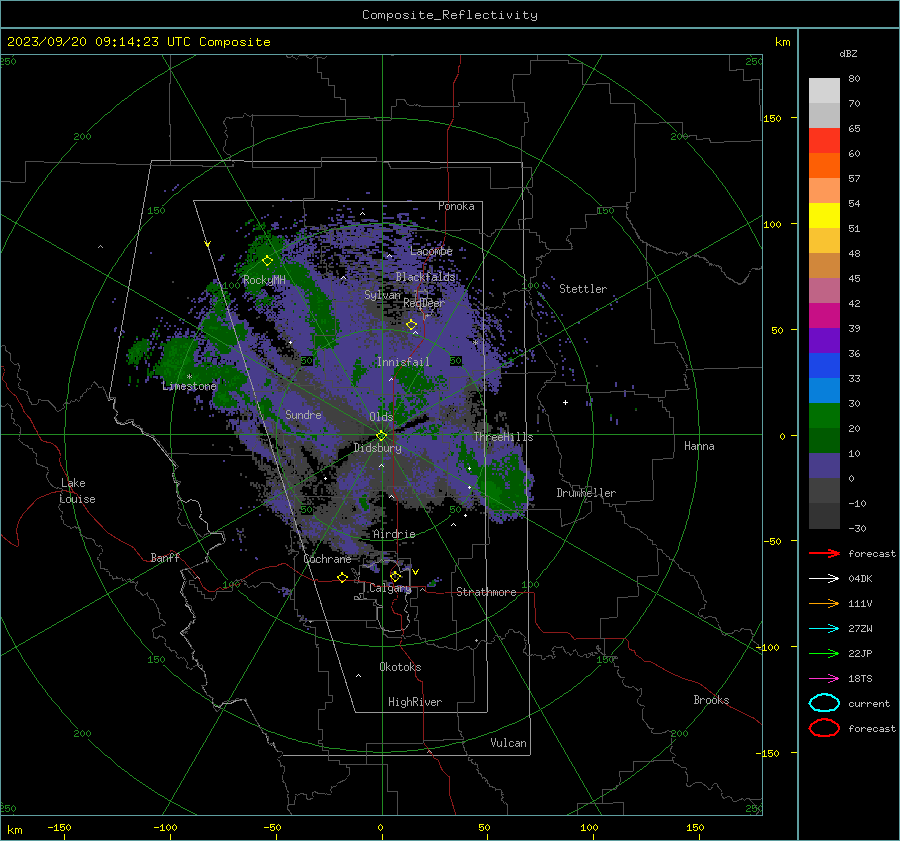Image resolution: width=900 pixels, height=841 pixels.
Task: Click the green 22JP arrow legend icon
Action: pos(824,653)
